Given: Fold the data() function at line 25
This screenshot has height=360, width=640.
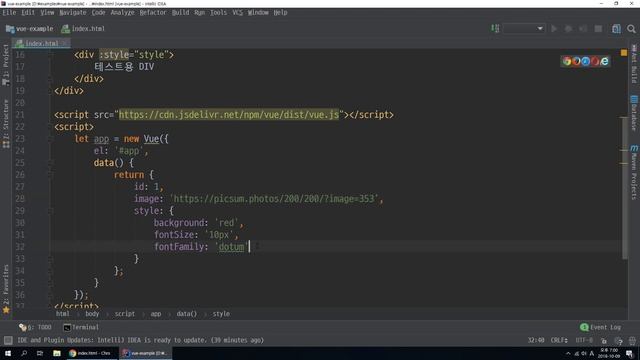Looking at the screenshot, I should pos(51,163).
